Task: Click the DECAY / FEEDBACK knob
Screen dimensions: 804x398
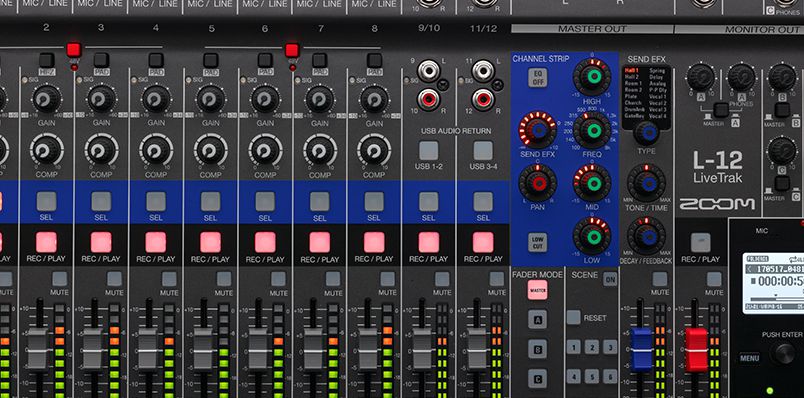Action: (x=647, y=236)
